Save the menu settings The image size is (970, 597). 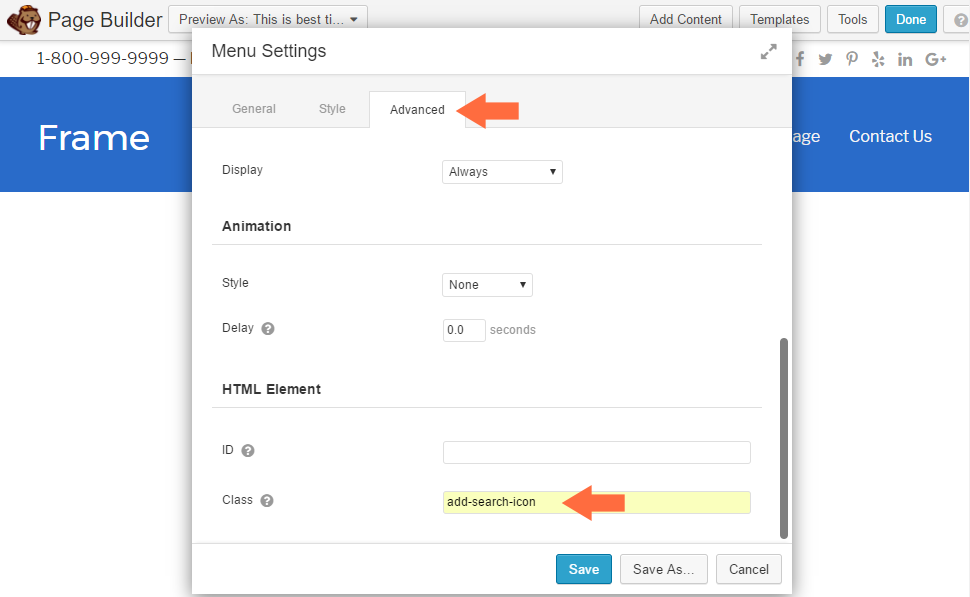click(x=583, y=569)
